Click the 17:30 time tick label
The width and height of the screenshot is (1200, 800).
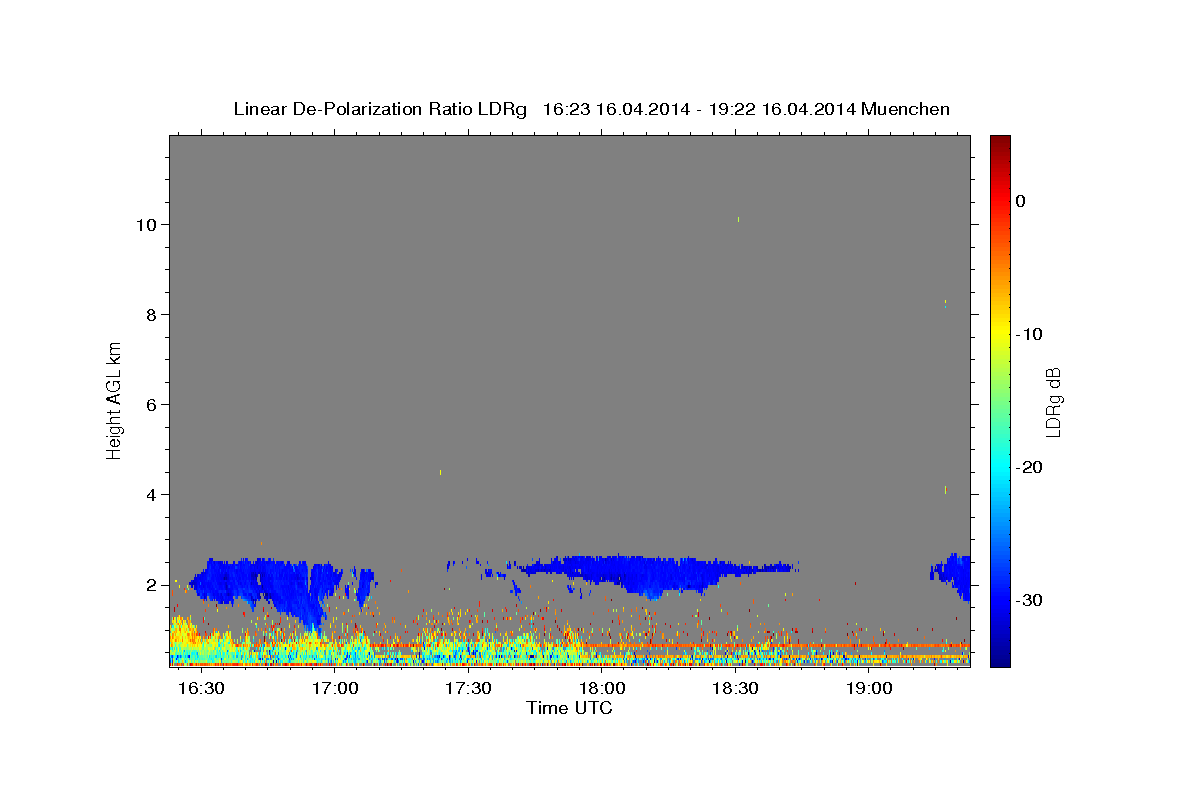[468, 689]
